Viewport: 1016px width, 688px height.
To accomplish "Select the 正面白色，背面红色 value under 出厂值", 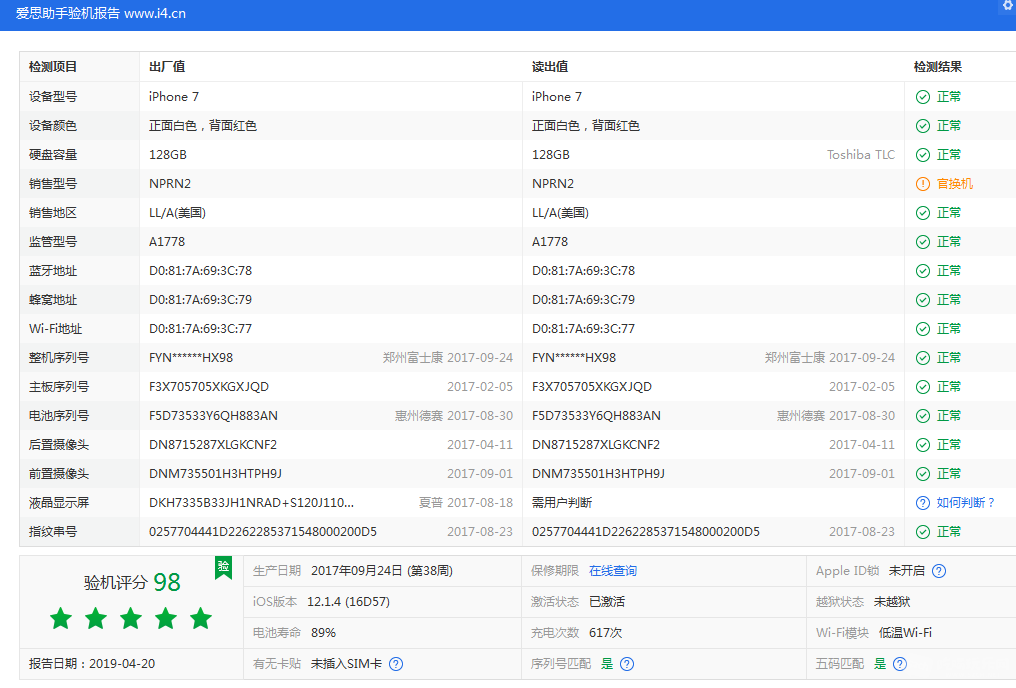I will pyautogui.click(x=203, y=126).
